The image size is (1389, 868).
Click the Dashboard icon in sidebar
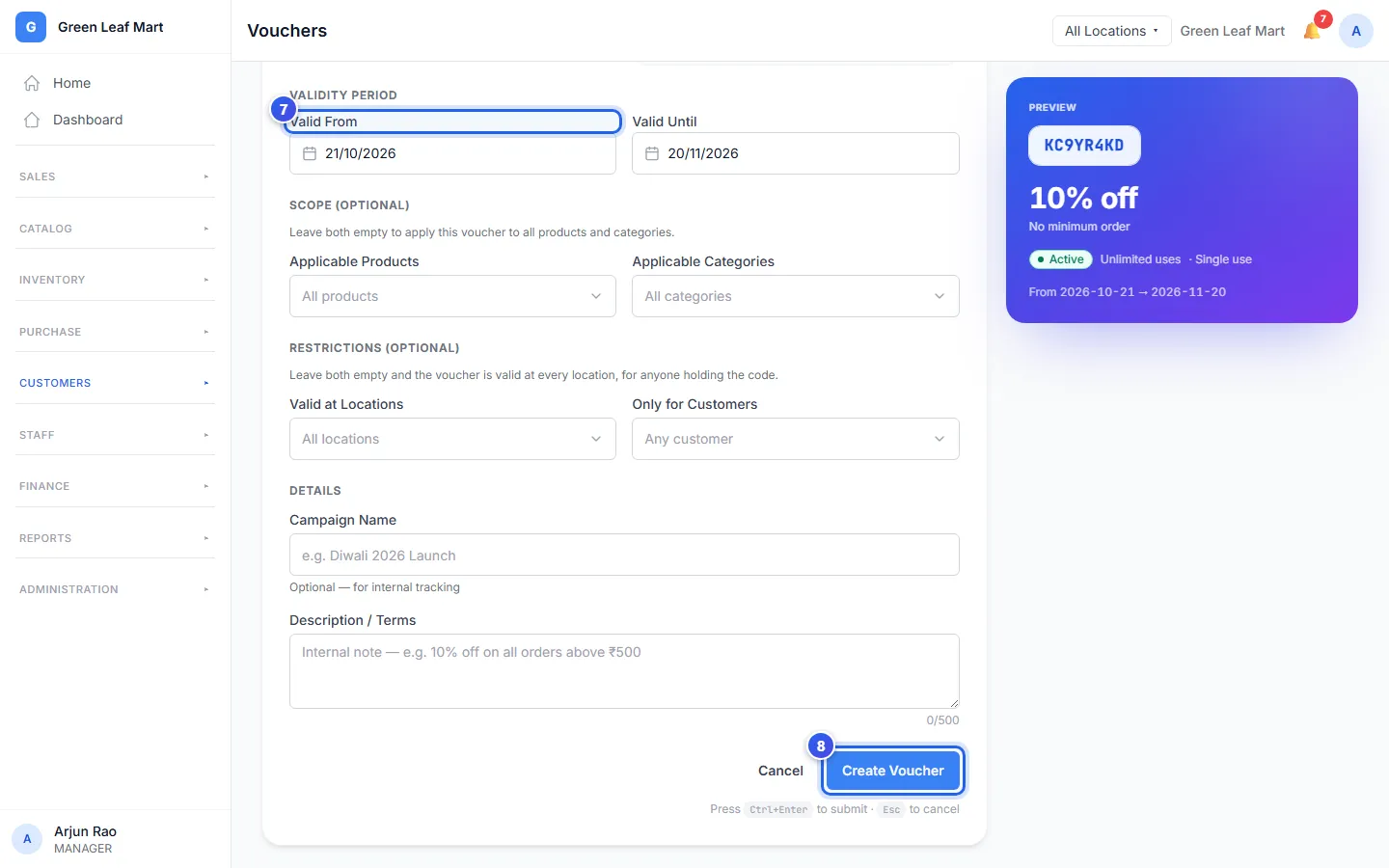tap(32, 120)
